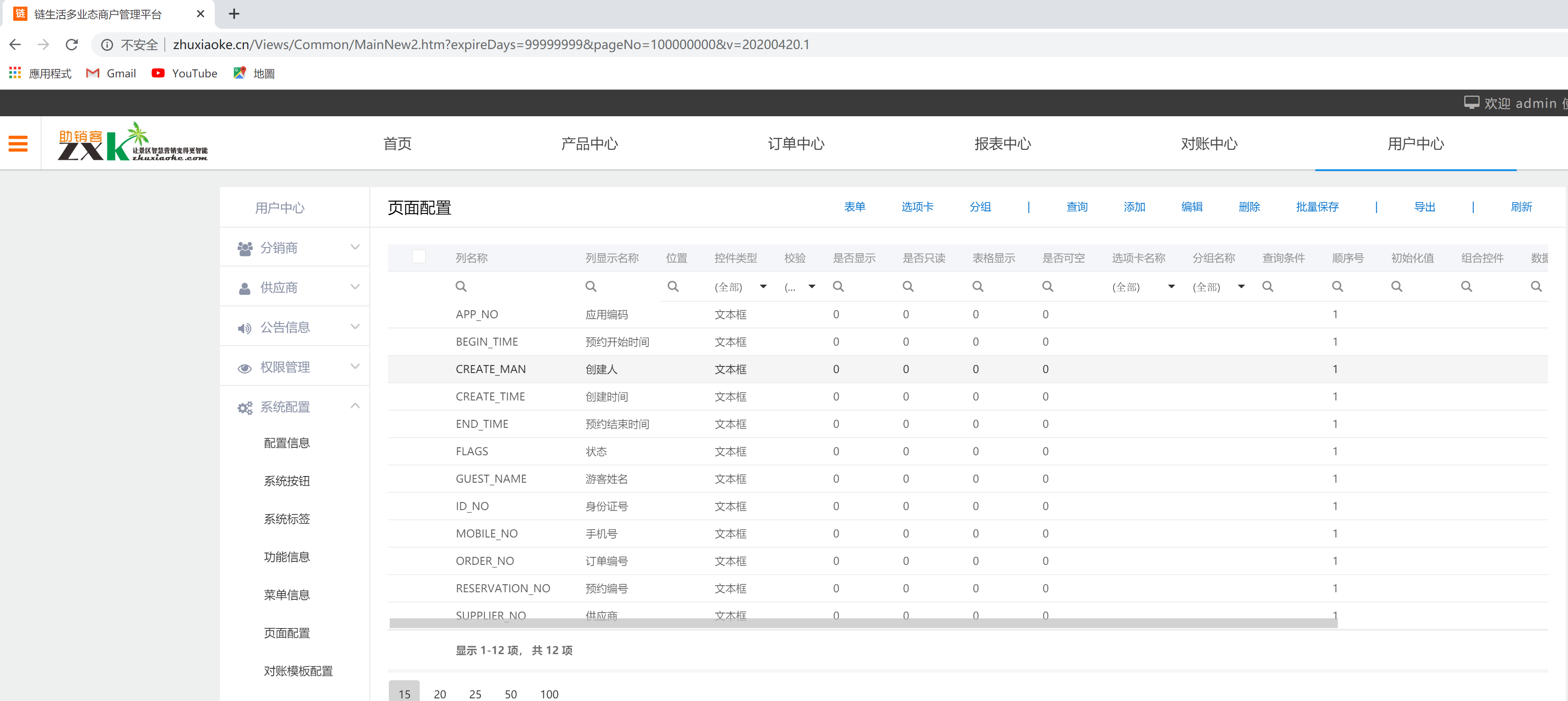Open 菜单信息 in the sidebar
The width and height of the screenshot is (1568, 701).
[287, 595]
